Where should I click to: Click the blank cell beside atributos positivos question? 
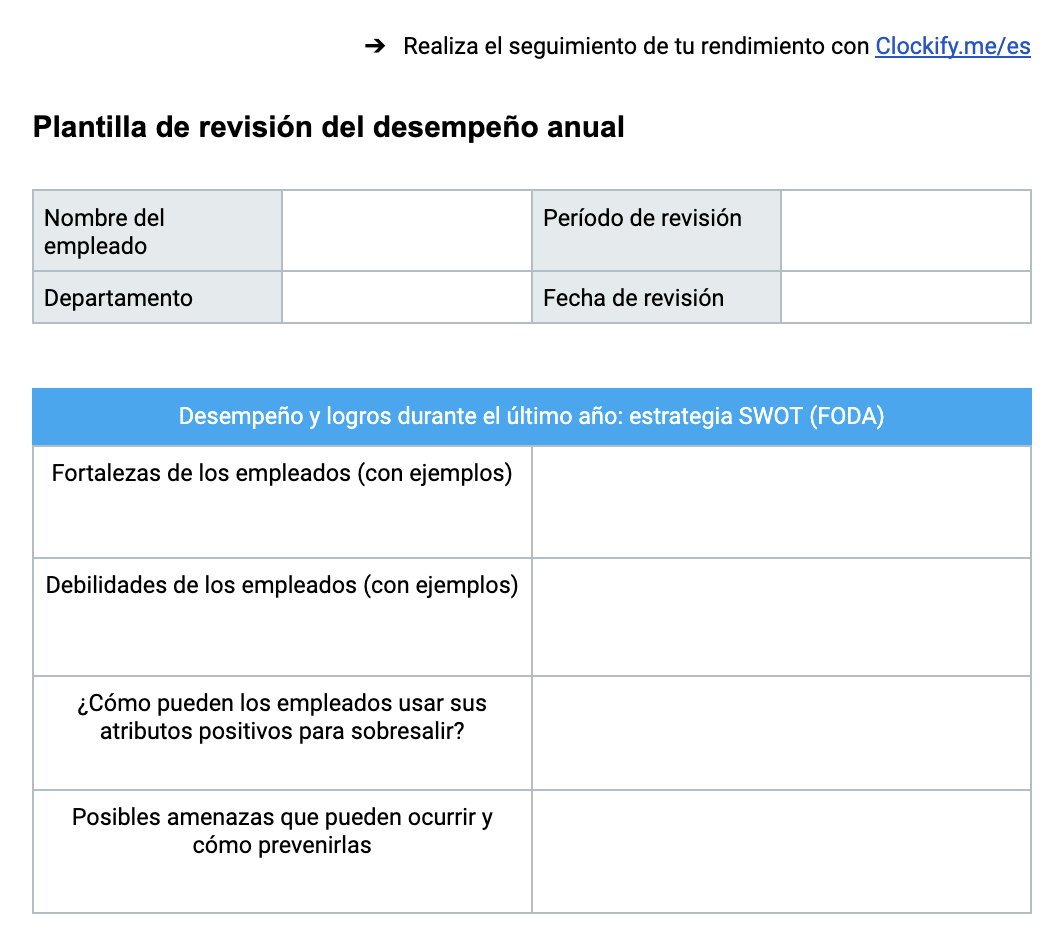[x=781, y=733]
